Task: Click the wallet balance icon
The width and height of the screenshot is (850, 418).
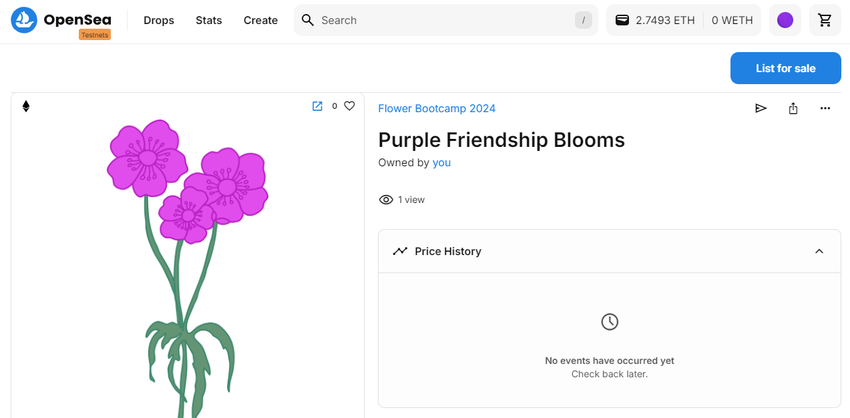Action: tap(622, 20)
